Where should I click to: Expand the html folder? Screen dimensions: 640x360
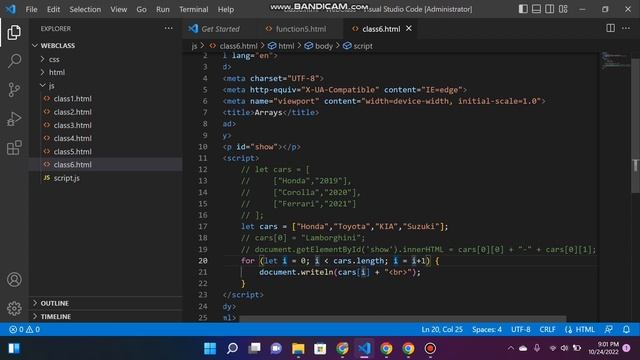[x=57, y=72]
